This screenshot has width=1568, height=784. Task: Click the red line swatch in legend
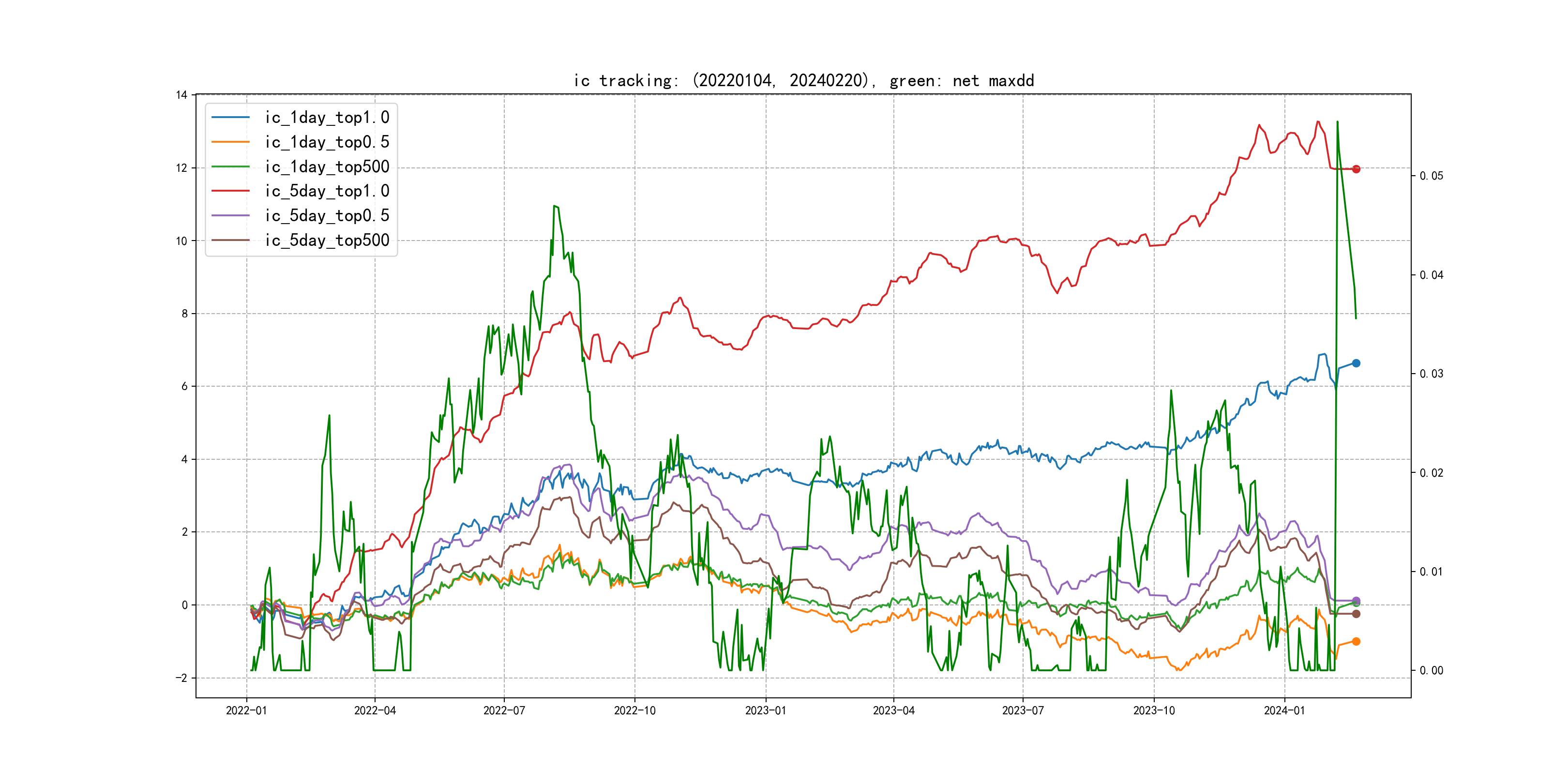[231, 191]
